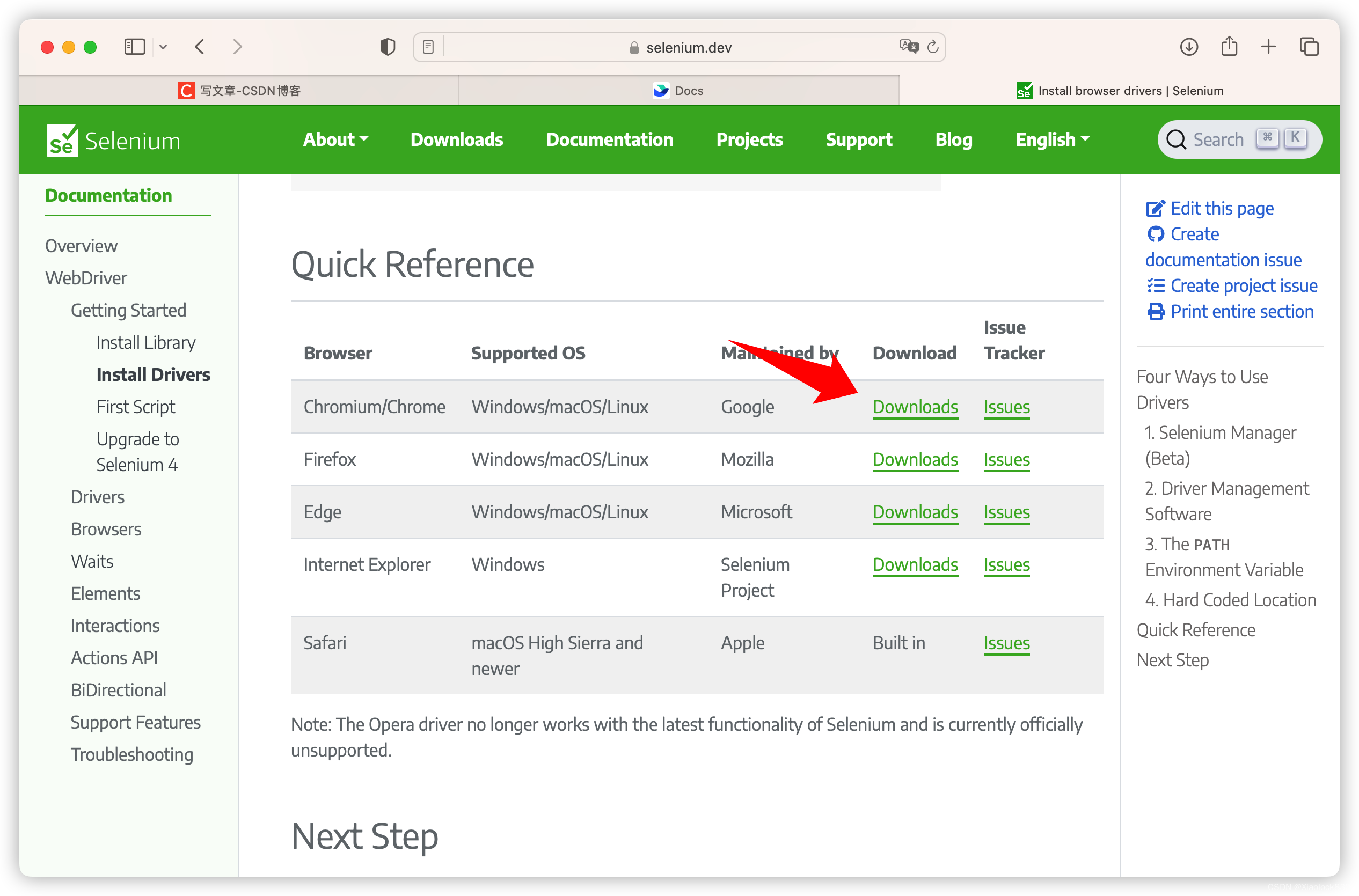The height and width of the screenshot is (896, 1359).
Task: Open Internet Explorer Downloads link
Action: point(915,564)
